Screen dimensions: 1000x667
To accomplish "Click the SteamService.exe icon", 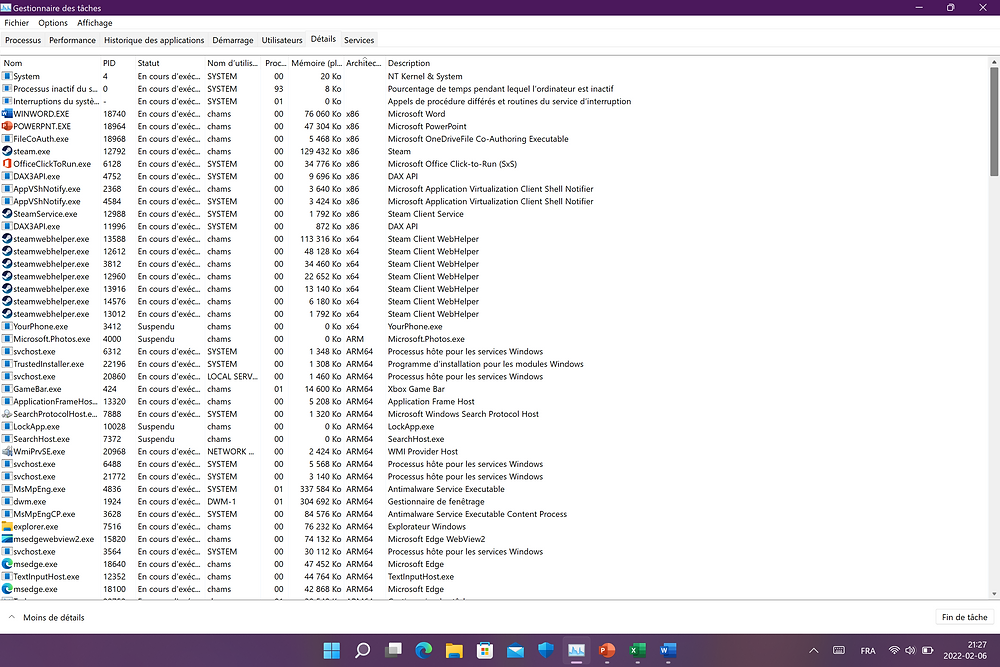I will (x=7, y=214).
